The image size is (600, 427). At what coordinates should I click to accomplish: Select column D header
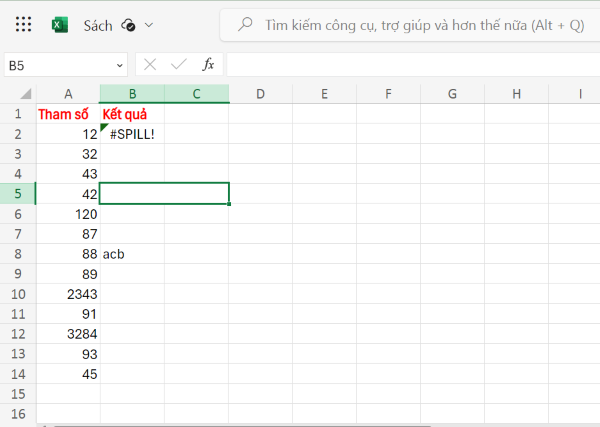(260, 94)
